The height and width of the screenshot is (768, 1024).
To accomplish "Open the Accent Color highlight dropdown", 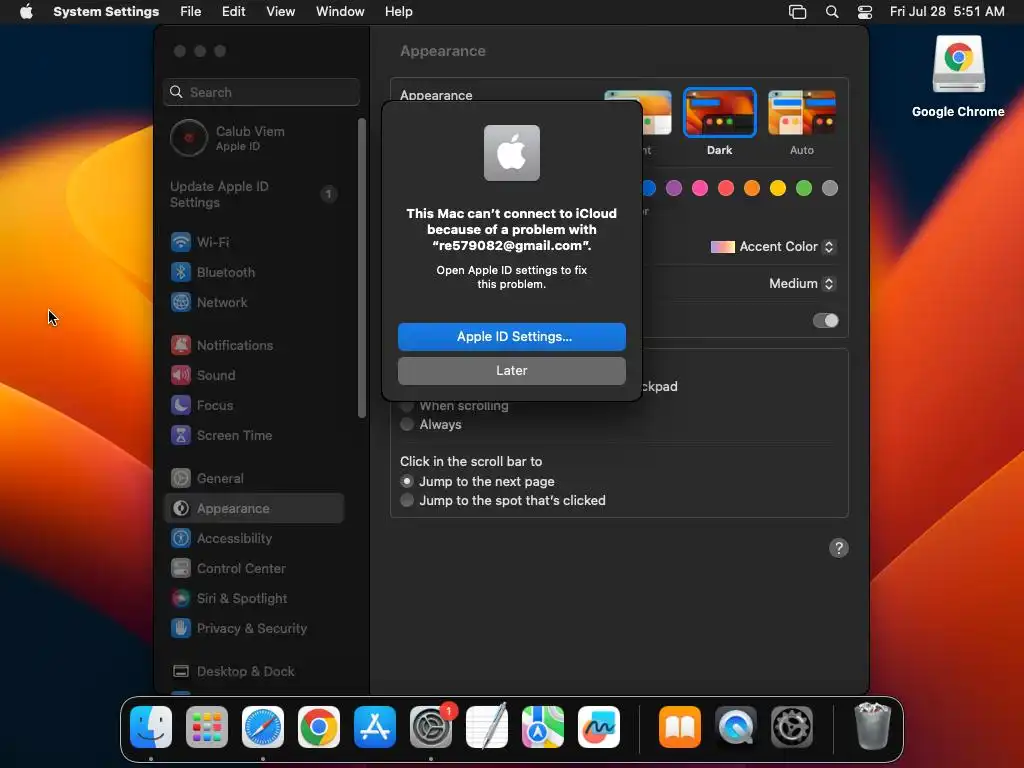I will pyautogui.click(x=773, y=247).
